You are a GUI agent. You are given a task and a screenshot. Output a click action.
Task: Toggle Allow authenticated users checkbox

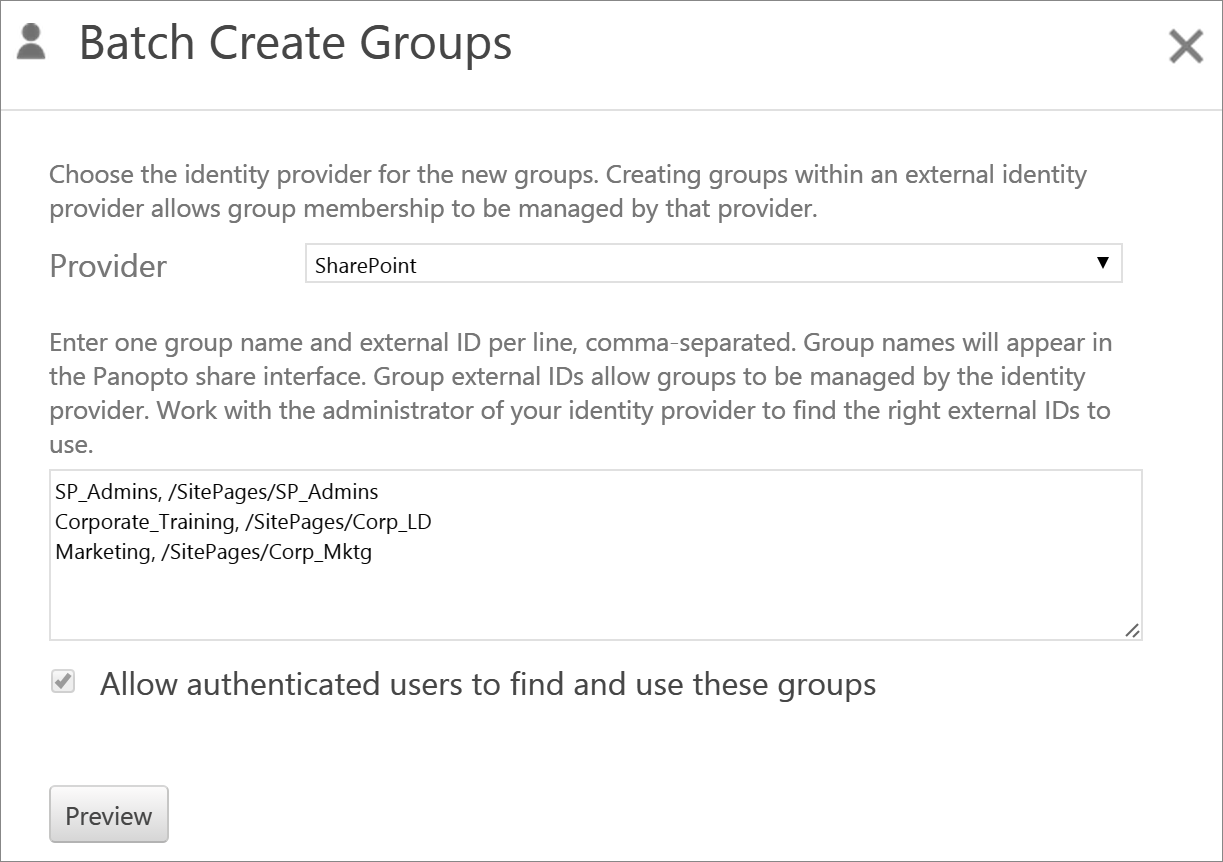pos(63,682)
